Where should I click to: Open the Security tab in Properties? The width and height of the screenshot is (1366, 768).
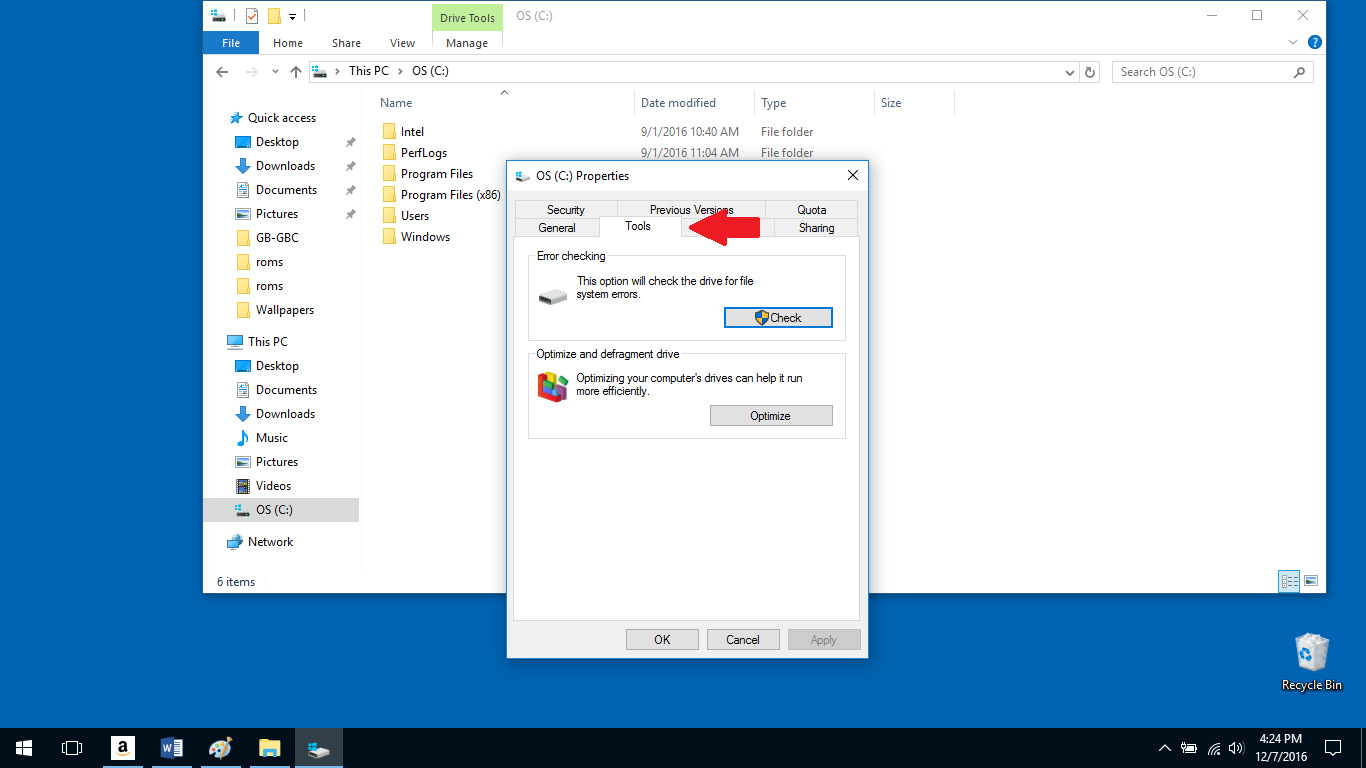566,210
